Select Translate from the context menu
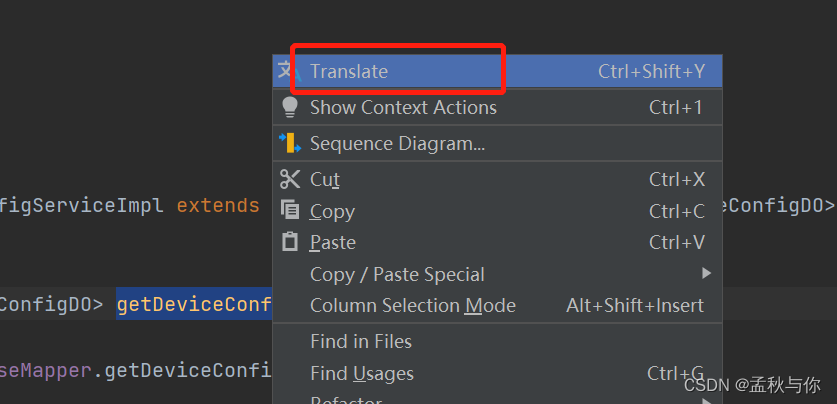Image resolution: width=837 pixels, height=404 pixels. coord(349,71)
